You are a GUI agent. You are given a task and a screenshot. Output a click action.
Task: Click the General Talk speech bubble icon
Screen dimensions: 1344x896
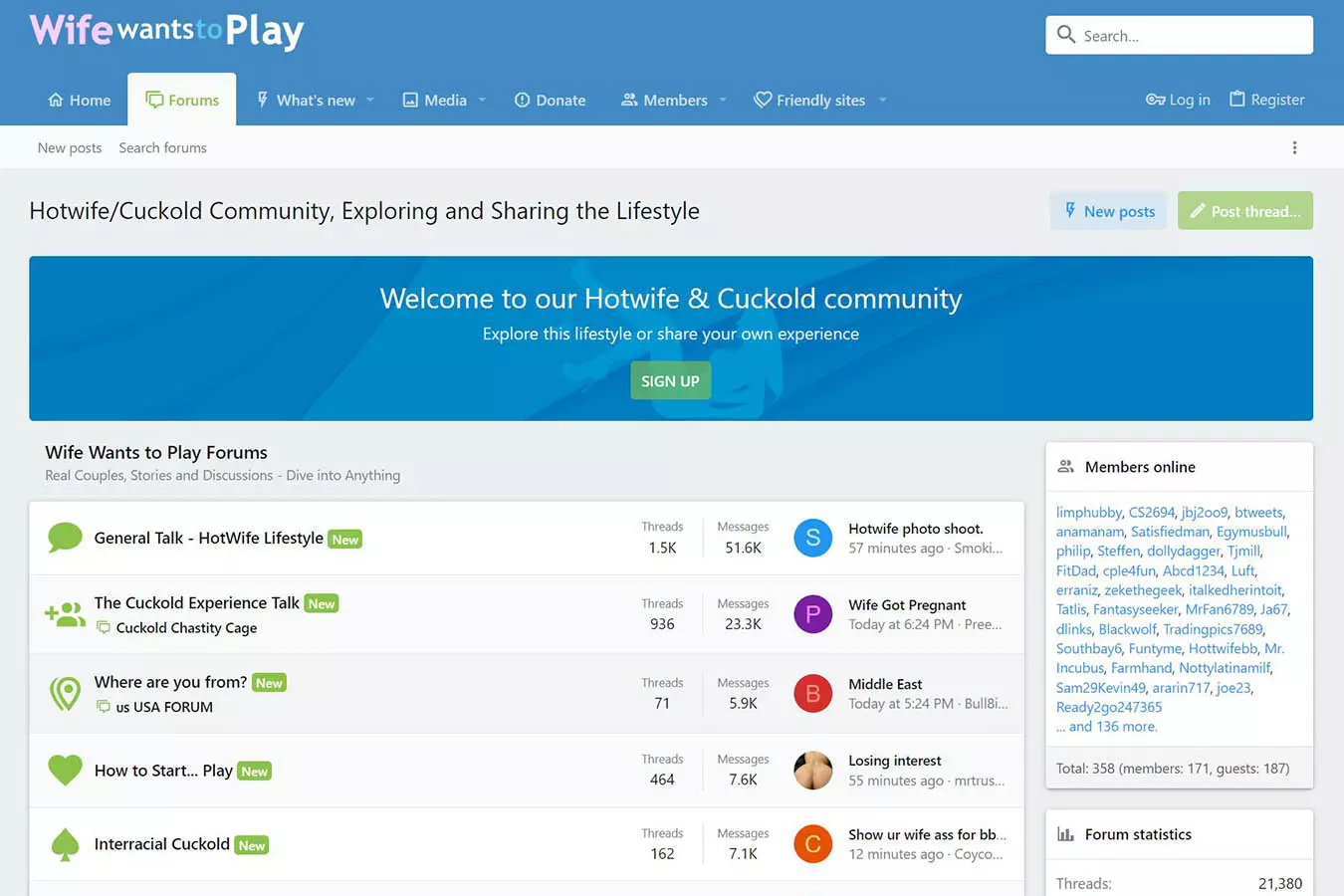[x=65, y=538]
